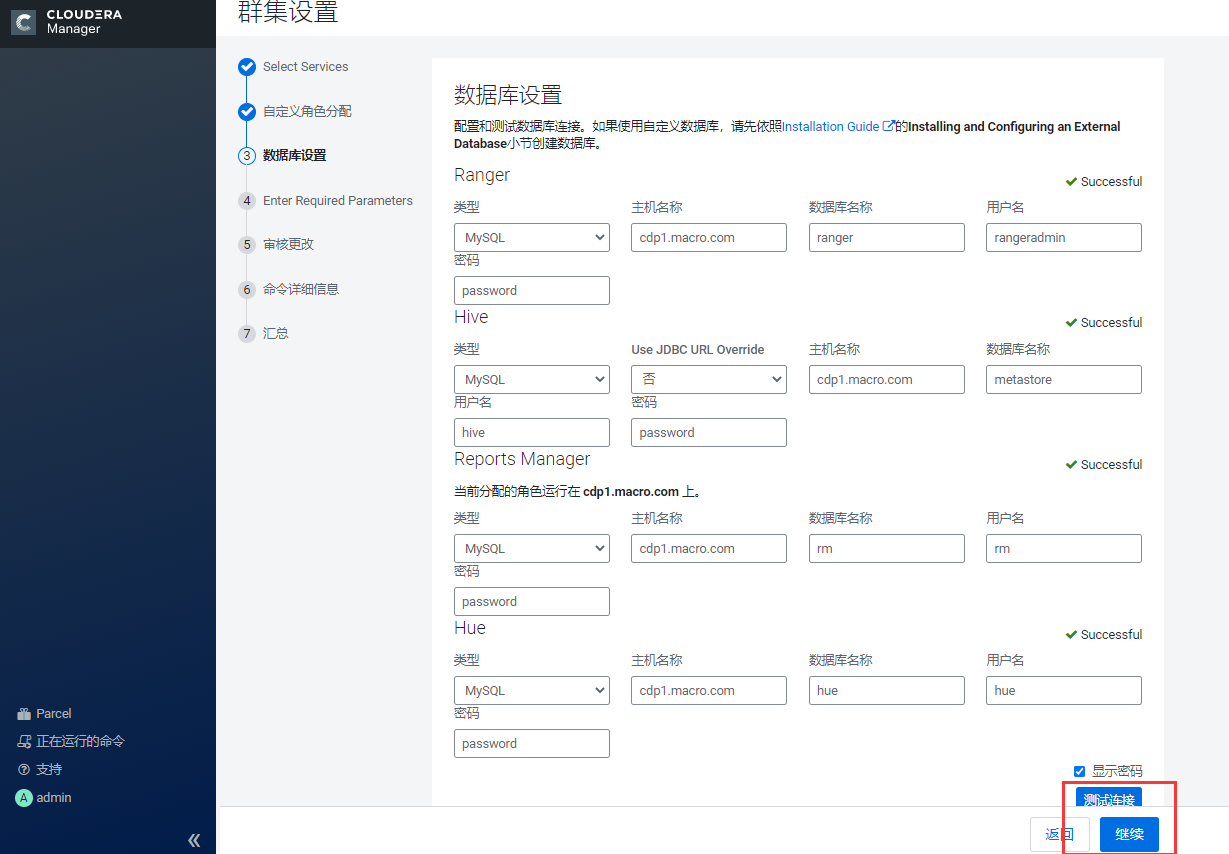Toggle the 显示密码 checkbox

1079,771
